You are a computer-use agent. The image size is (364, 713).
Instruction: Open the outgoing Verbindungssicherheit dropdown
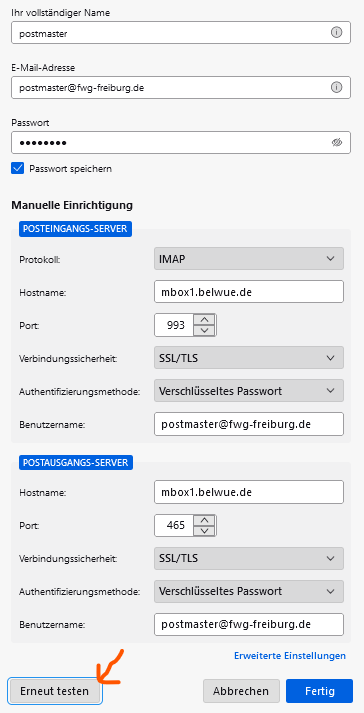(249, 558)
